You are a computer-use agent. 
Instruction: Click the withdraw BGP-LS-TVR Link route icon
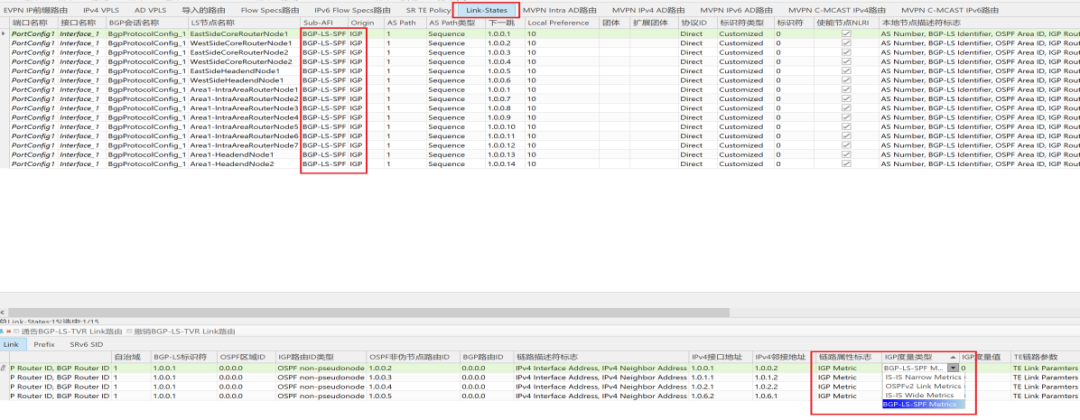click(130, 330)
